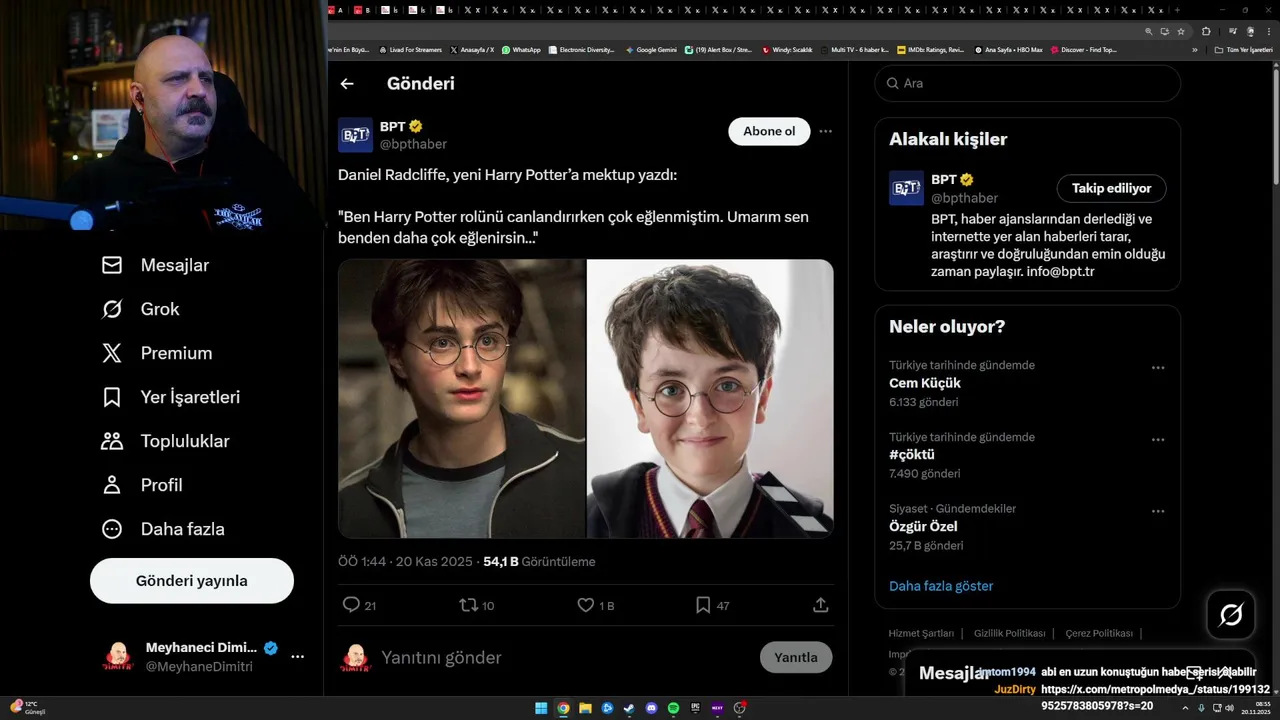Open Profil in the sidebar

[x=141, y=485]
